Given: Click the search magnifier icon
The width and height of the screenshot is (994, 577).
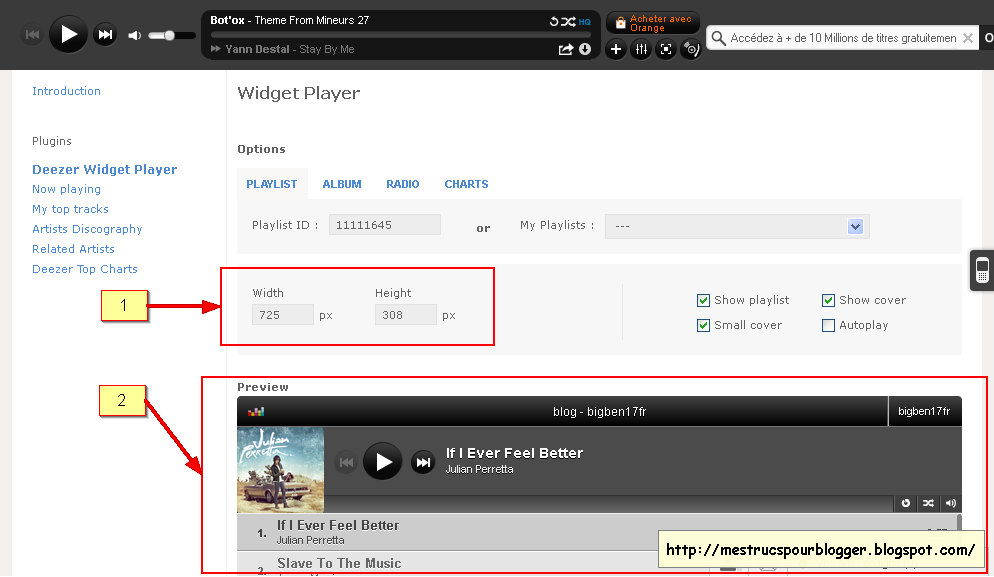Looking at the screenshot, I should pyautogui.click(x=718, y=38).
